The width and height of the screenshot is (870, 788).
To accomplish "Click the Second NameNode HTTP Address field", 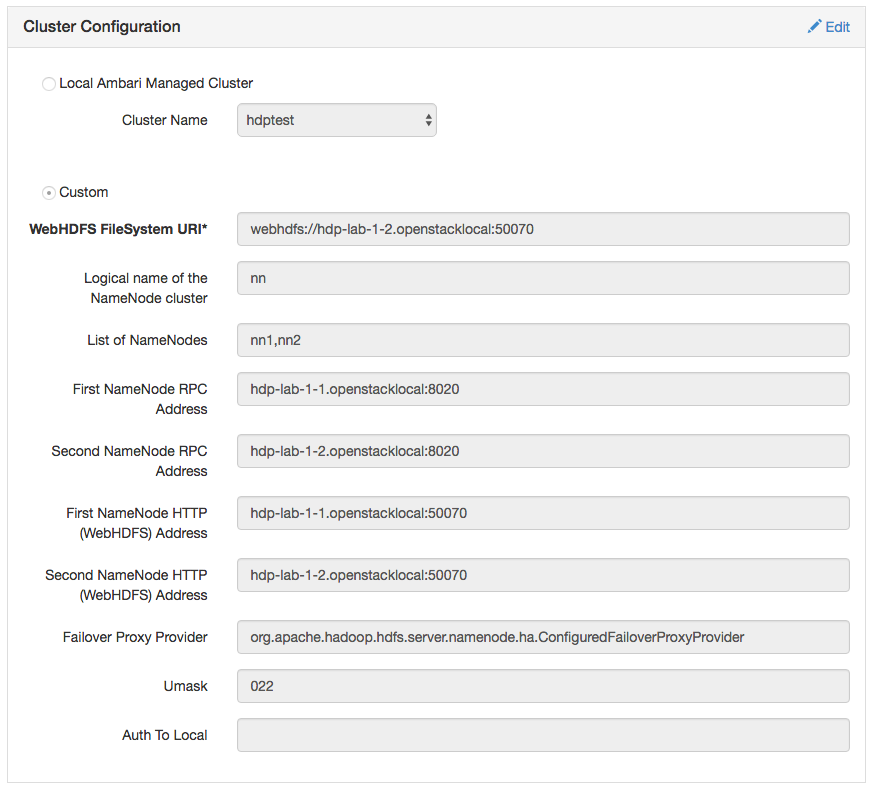I will (543, 575).
